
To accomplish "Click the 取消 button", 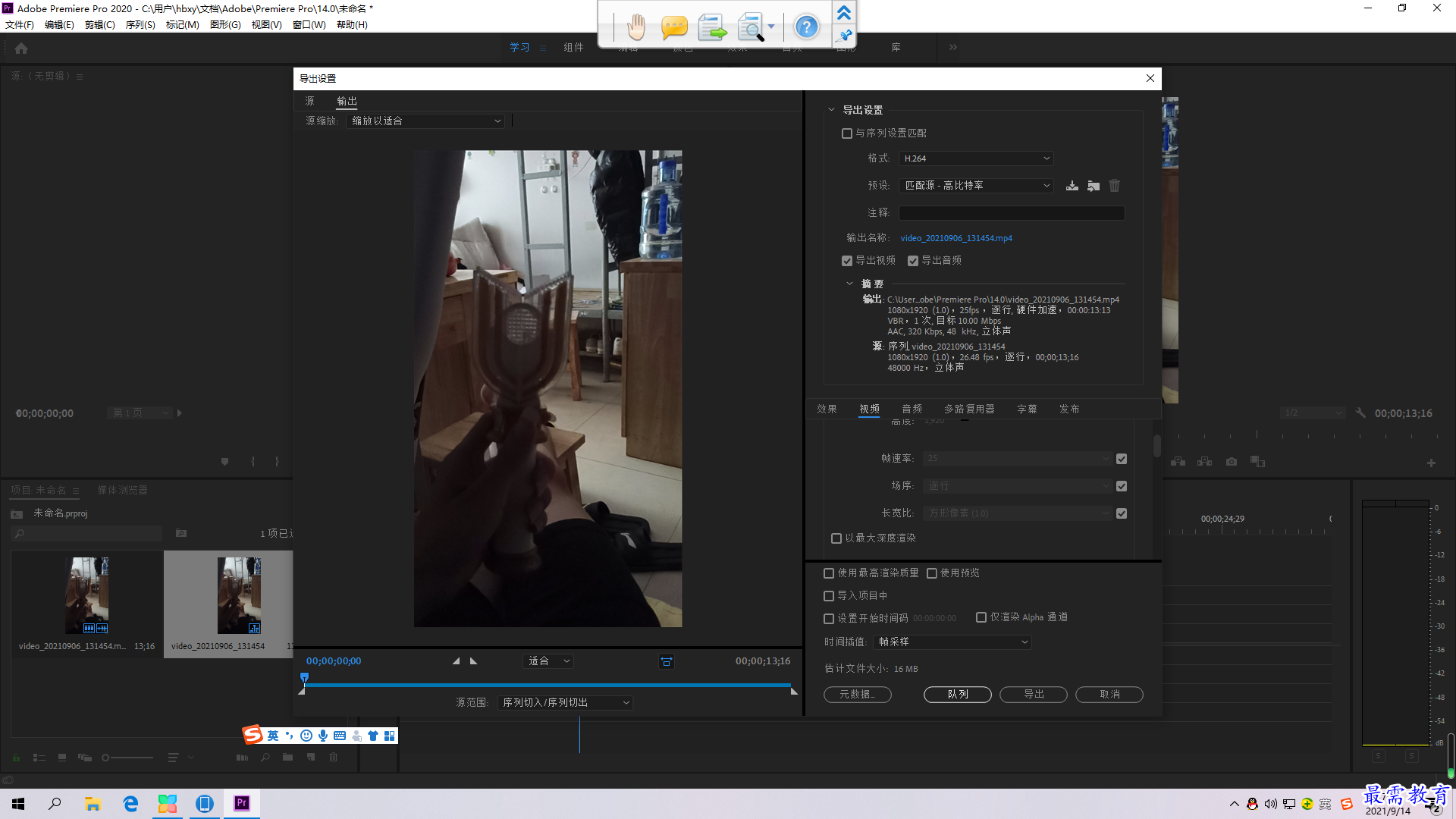I will pyautogui.click(x=1109, y=695).
